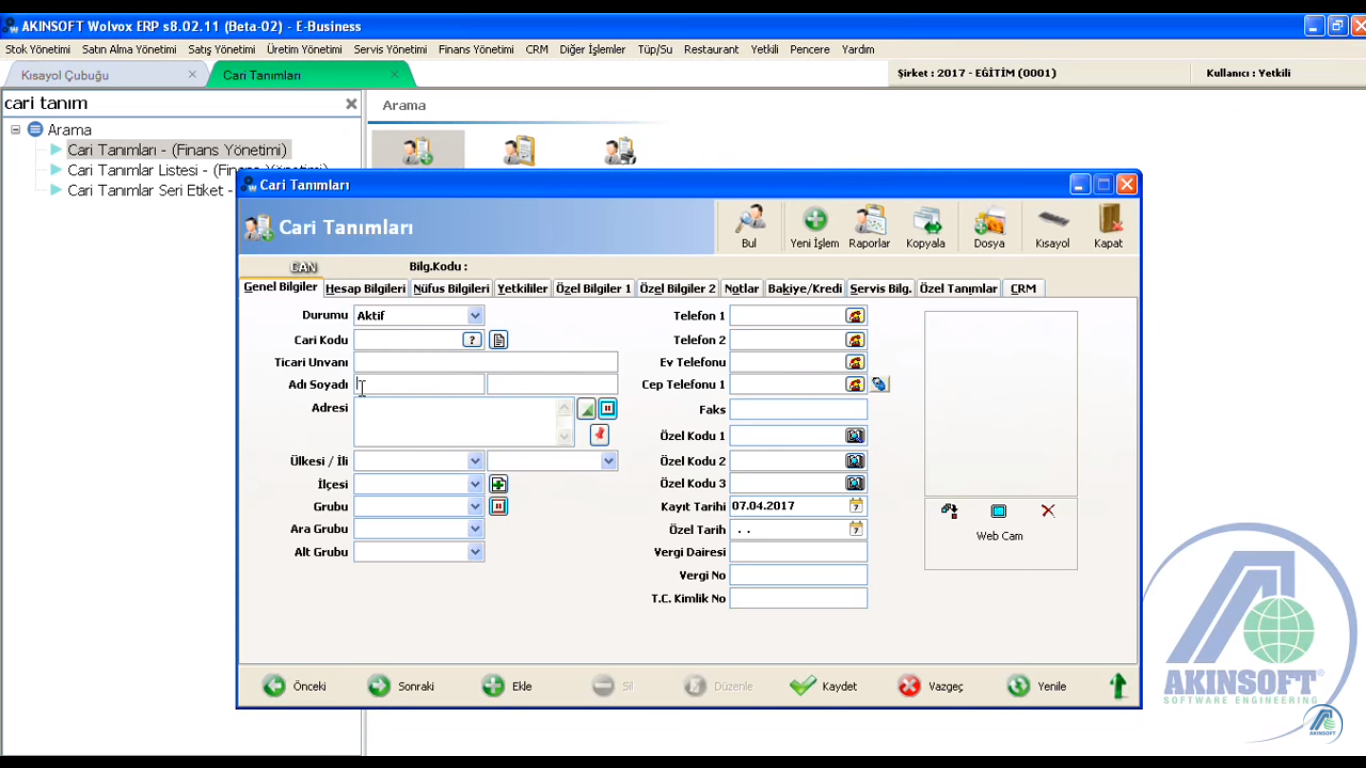Switch to Kısayol Çubuğu tab
The width and height of the screenshot is (1366, 768).
pos(65,75)
